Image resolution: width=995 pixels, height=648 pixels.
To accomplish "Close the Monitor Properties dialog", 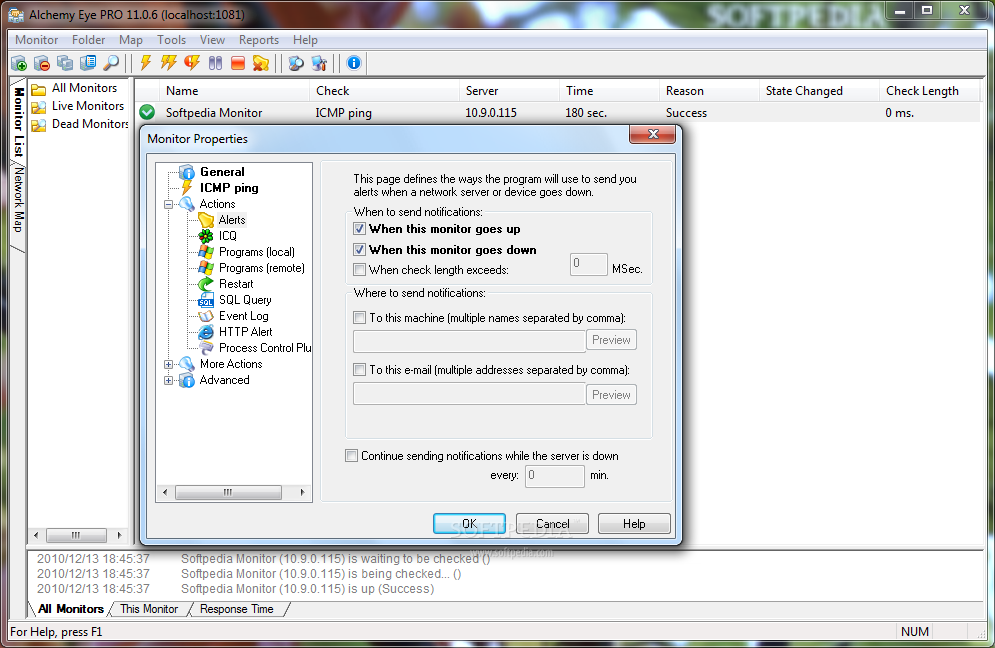I will click(652, 134).
